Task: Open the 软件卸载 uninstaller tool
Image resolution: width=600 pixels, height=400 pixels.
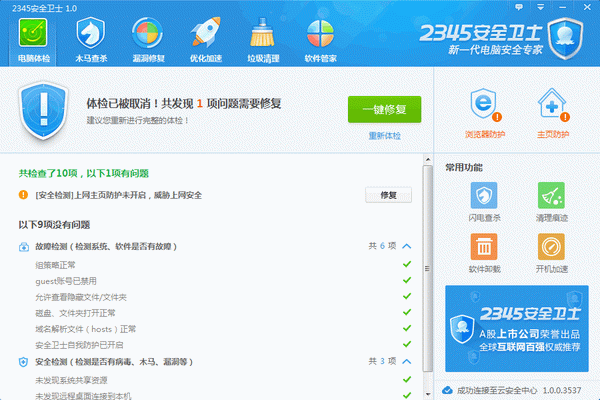Action: [x=484, y=252]
